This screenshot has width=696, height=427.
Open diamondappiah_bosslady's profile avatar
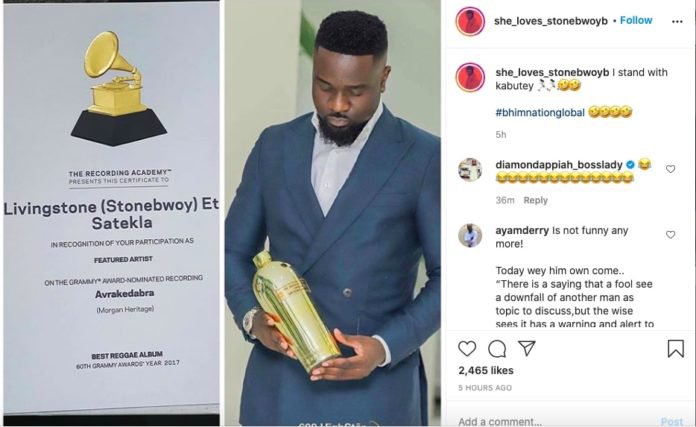[x=470, y=170]
